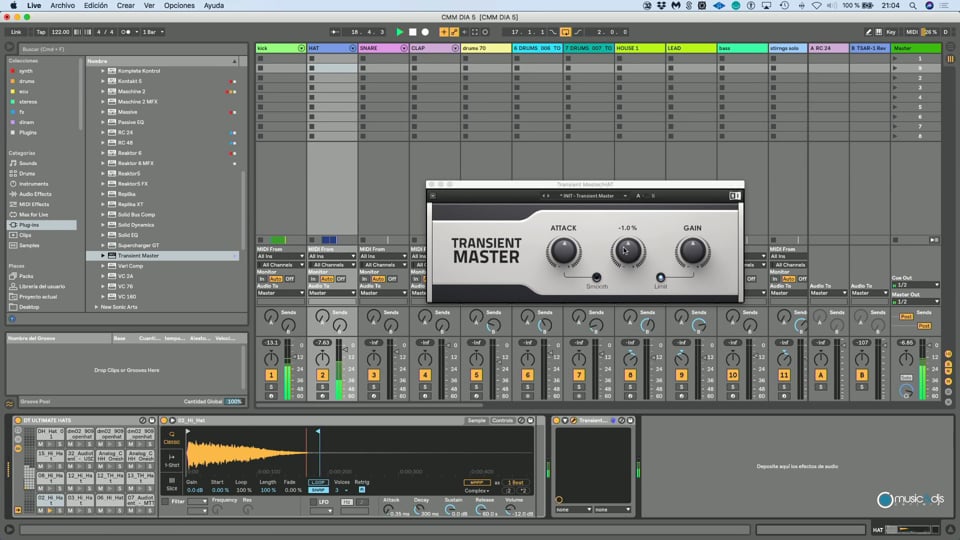This screenshot has width=960, height=540.
Task: Open macOS Spotlight search icon
Action: click(913, 6)
